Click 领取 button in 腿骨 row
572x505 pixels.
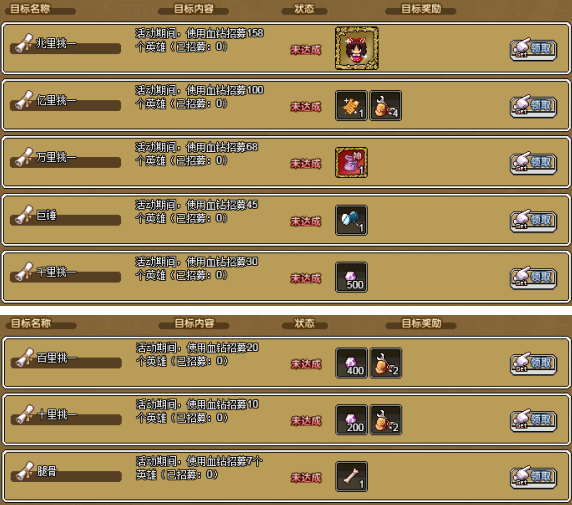tap(533, 477)
